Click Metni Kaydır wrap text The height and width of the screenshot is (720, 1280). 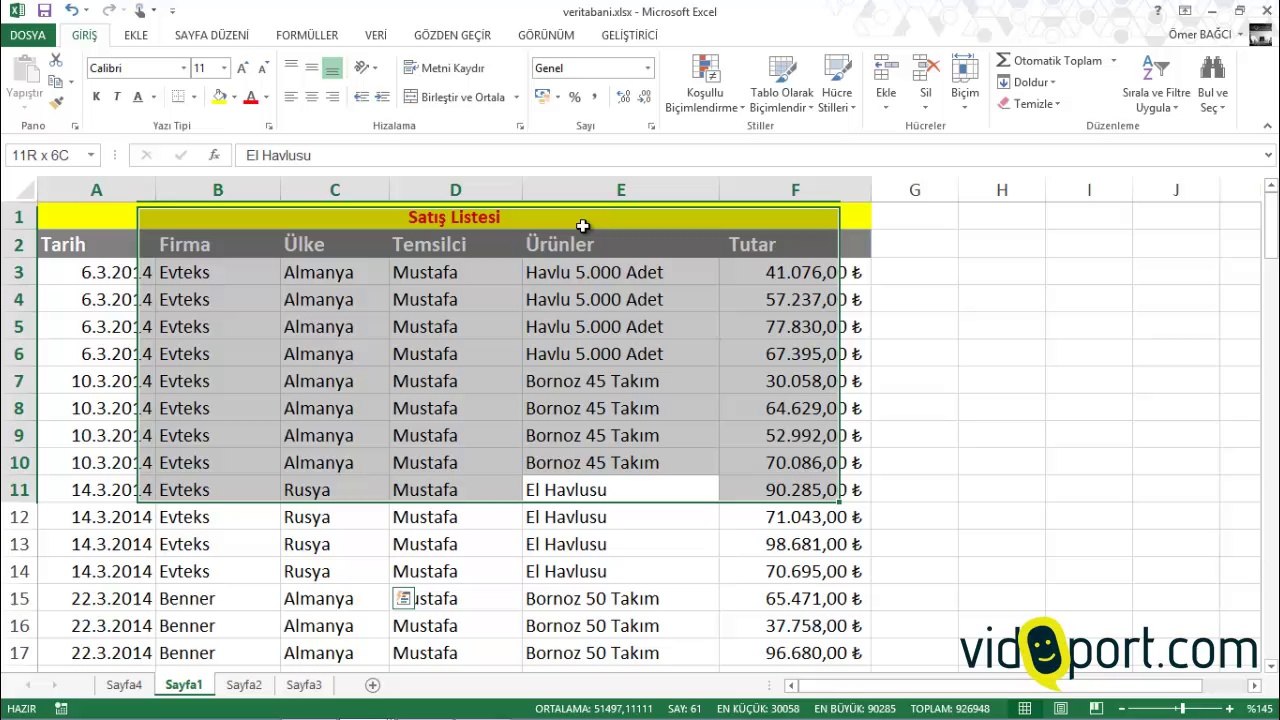(x=445, y=68)
